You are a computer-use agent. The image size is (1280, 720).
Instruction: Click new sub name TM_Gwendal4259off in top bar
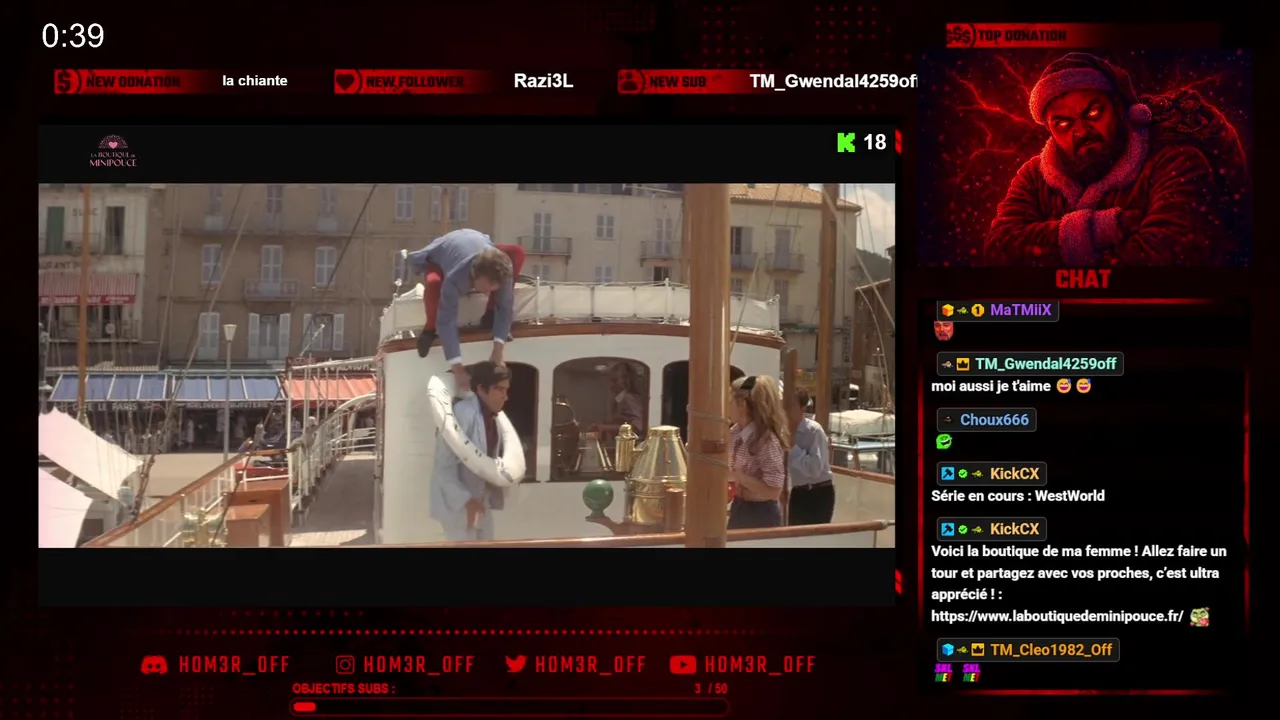[x=833, y=82]
